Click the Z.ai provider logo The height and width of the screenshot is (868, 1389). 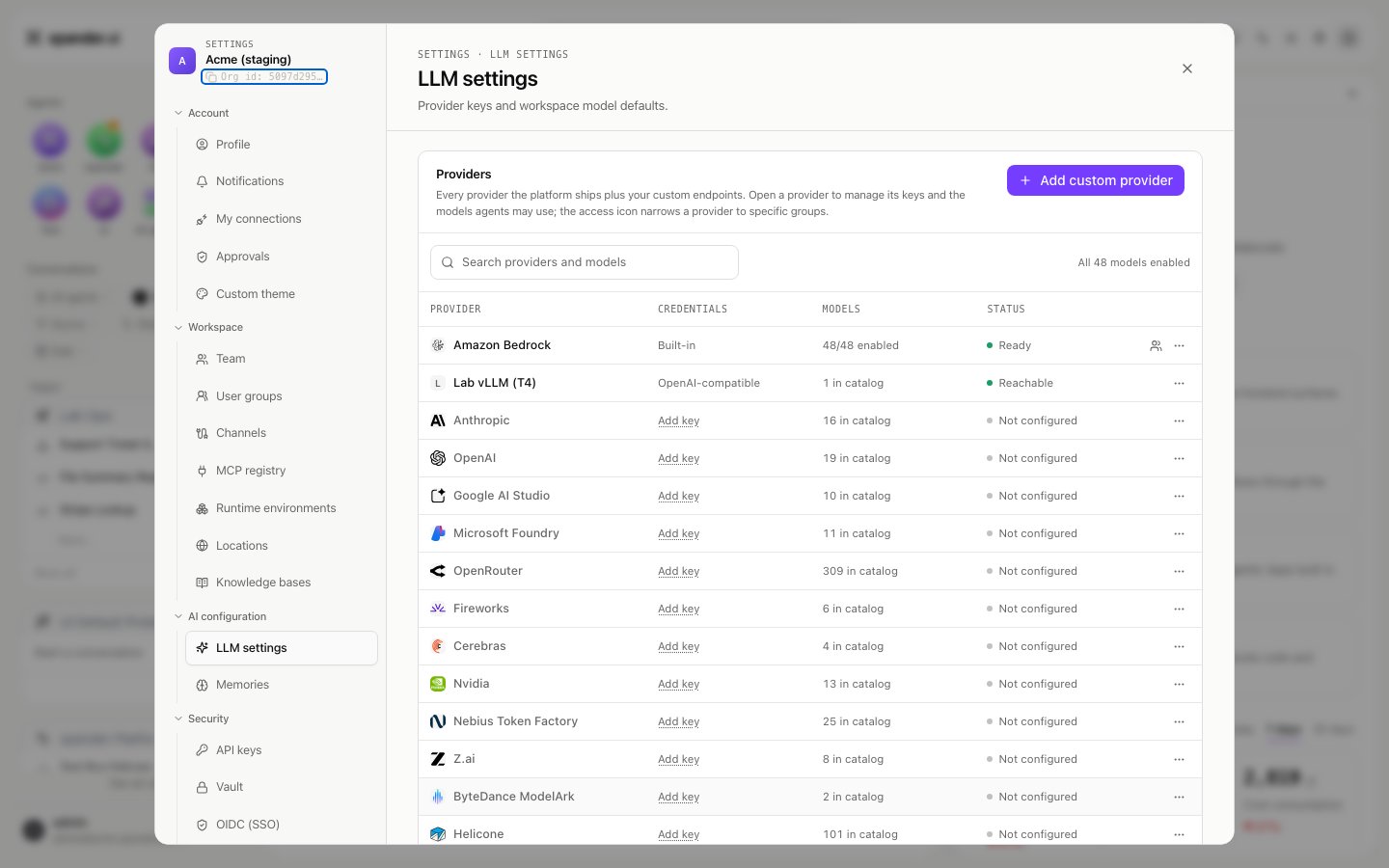point(438,759)
